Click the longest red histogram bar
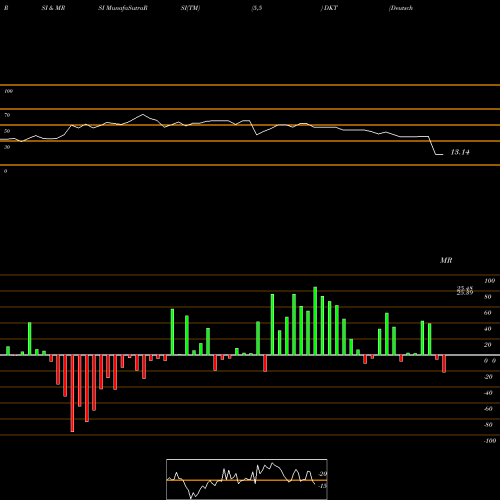Viewport: 500px width, 500px height. [x=72, y=393]
